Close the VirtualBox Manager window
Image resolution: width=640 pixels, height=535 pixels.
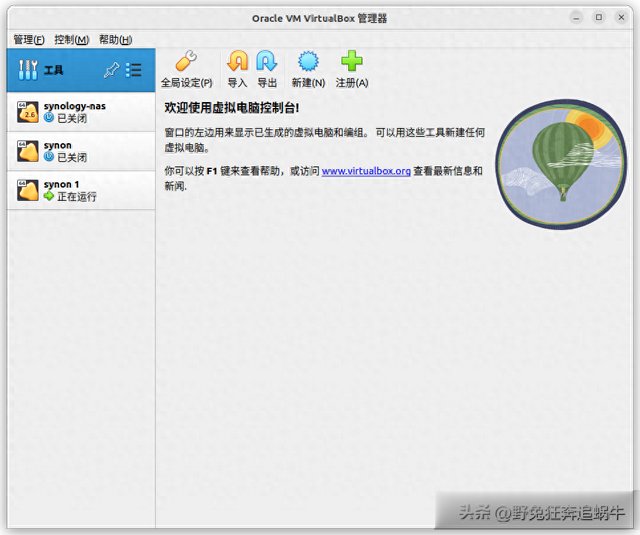[x=621, y=17]
